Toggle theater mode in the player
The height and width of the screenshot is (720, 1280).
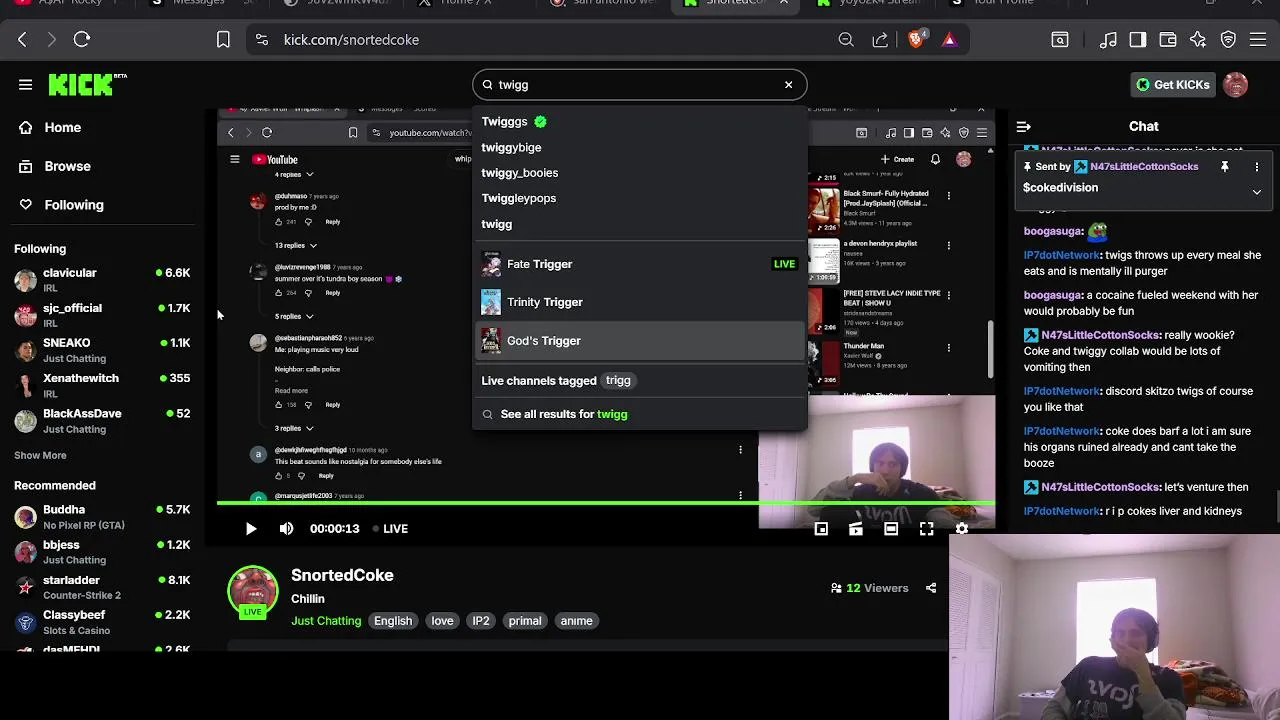pyautogui.click(x=891, y=529)
